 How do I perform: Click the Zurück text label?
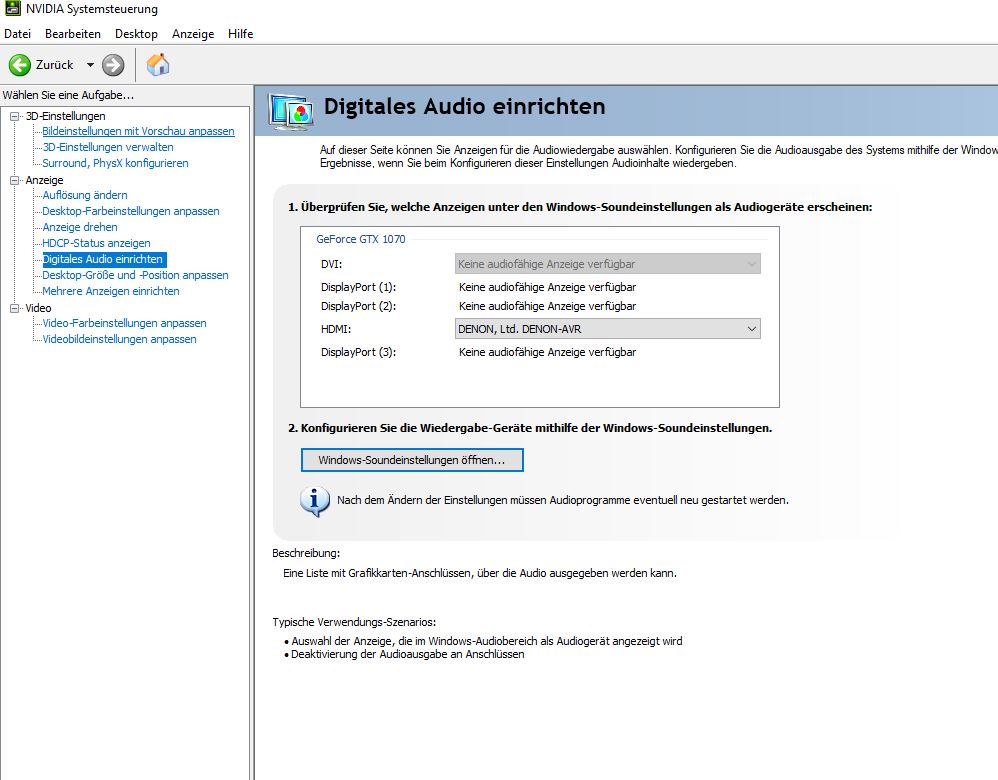coord(55,65)
